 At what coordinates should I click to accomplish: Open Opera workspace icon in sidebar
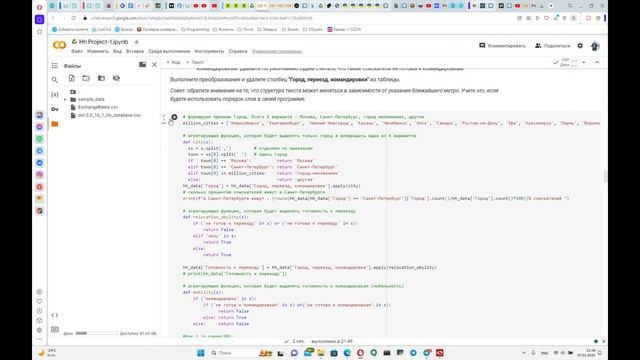point(39,19)
